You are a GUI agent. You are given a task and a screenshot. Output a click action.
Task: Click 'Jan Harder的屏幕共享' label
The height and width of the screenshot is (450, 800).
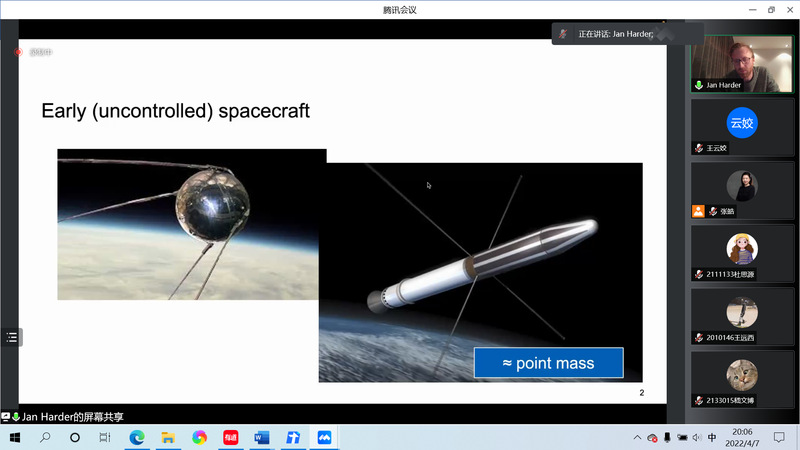(72, 417)
